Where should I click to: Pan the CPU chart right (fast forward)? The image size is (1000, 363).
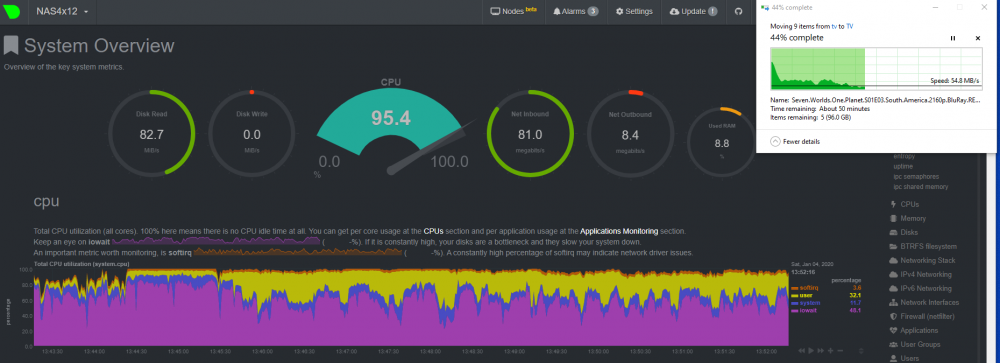pyautogui.click(x=821, y=351)
